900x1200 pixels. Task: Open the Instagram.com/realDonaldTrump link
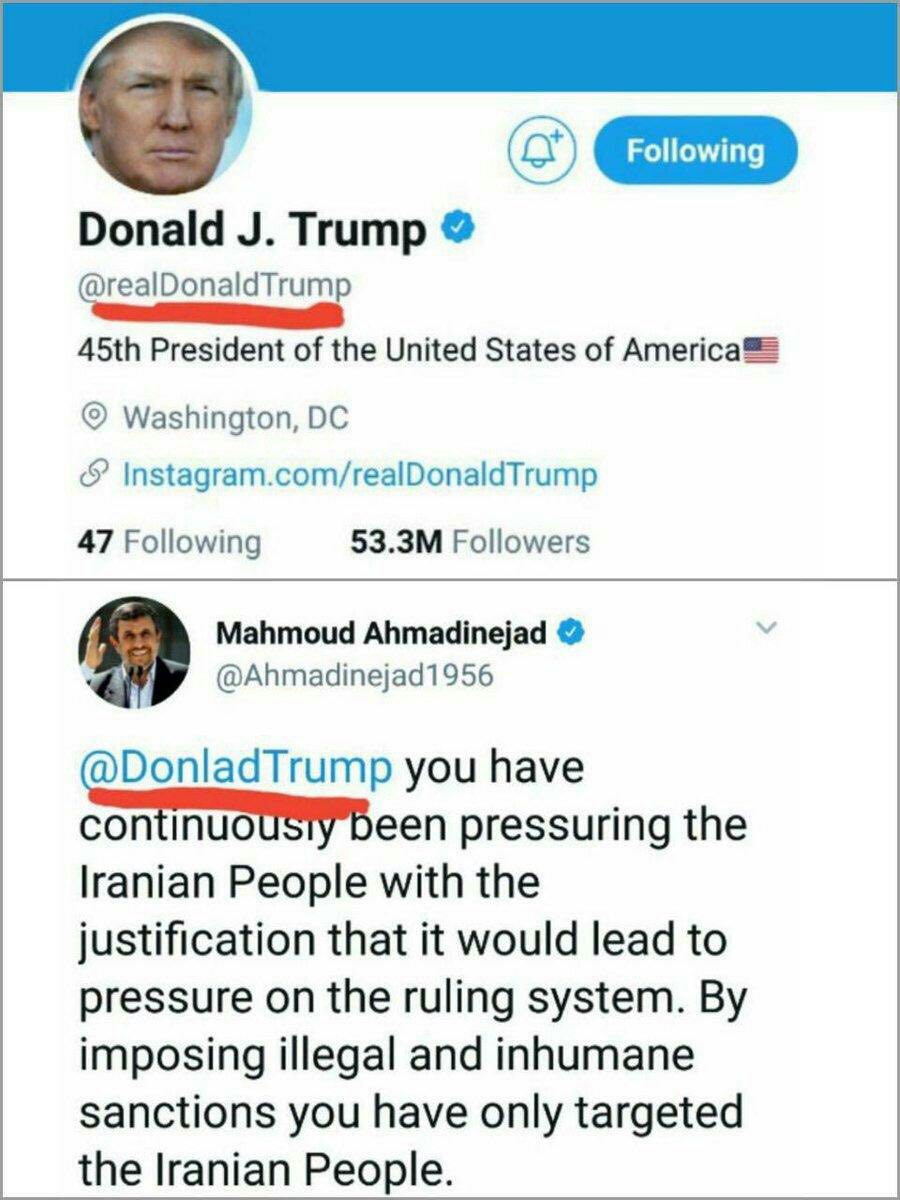click(x=359, y=473)
